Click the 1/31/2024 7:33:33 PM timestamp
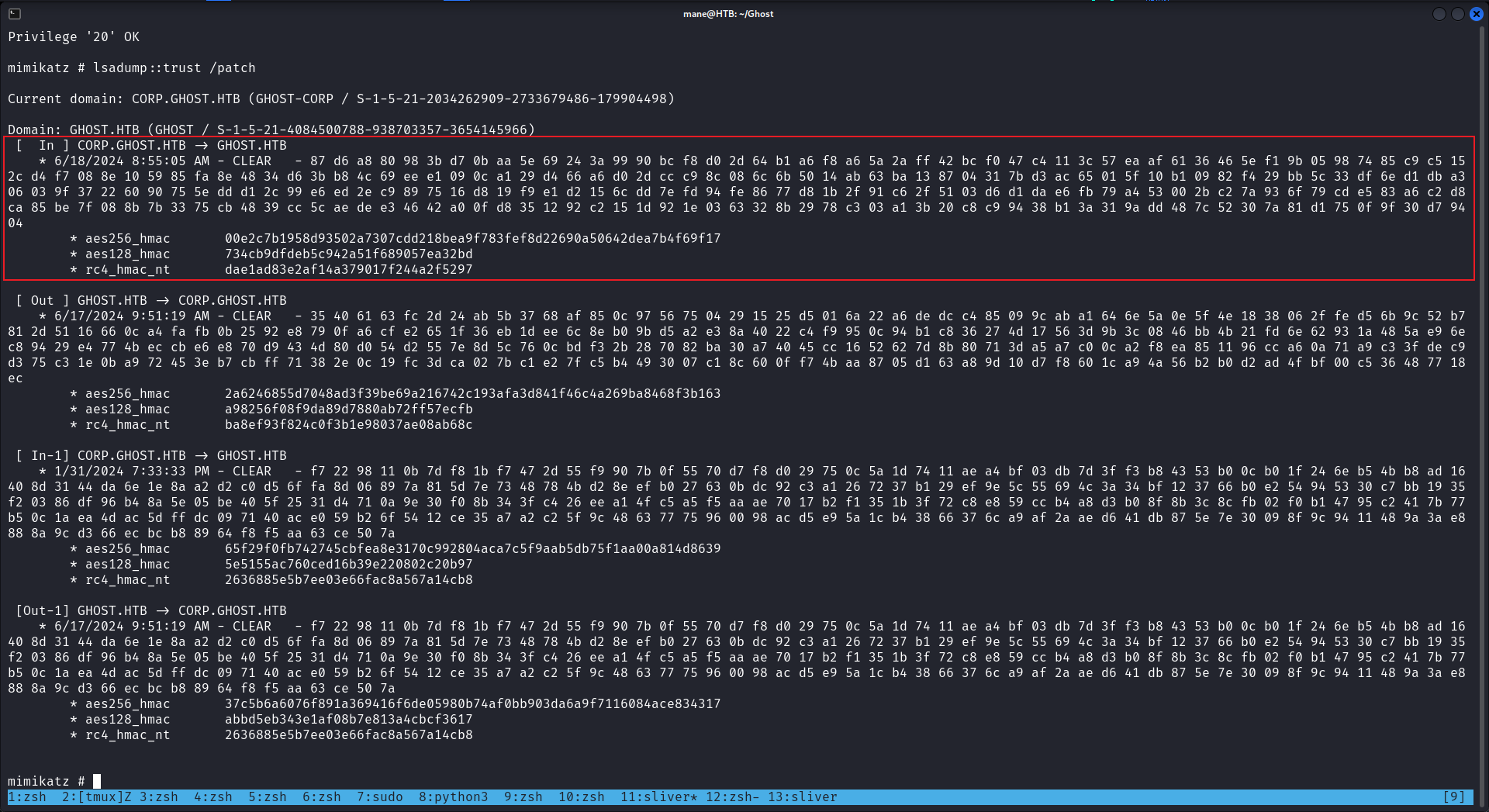 pyautogui.click(x=132, y=471)
